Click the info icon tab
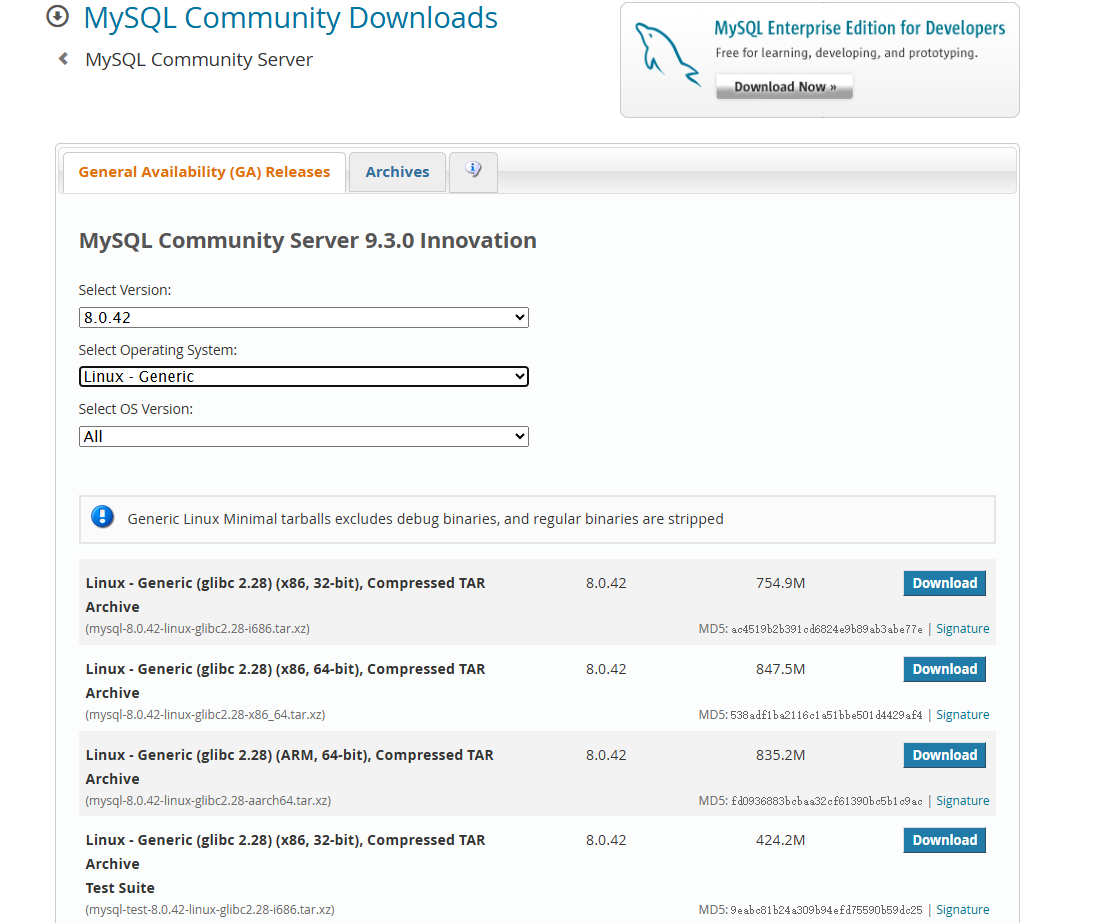Image resolution: width=1114 pixels, height=923 pixels. point(473,171)
